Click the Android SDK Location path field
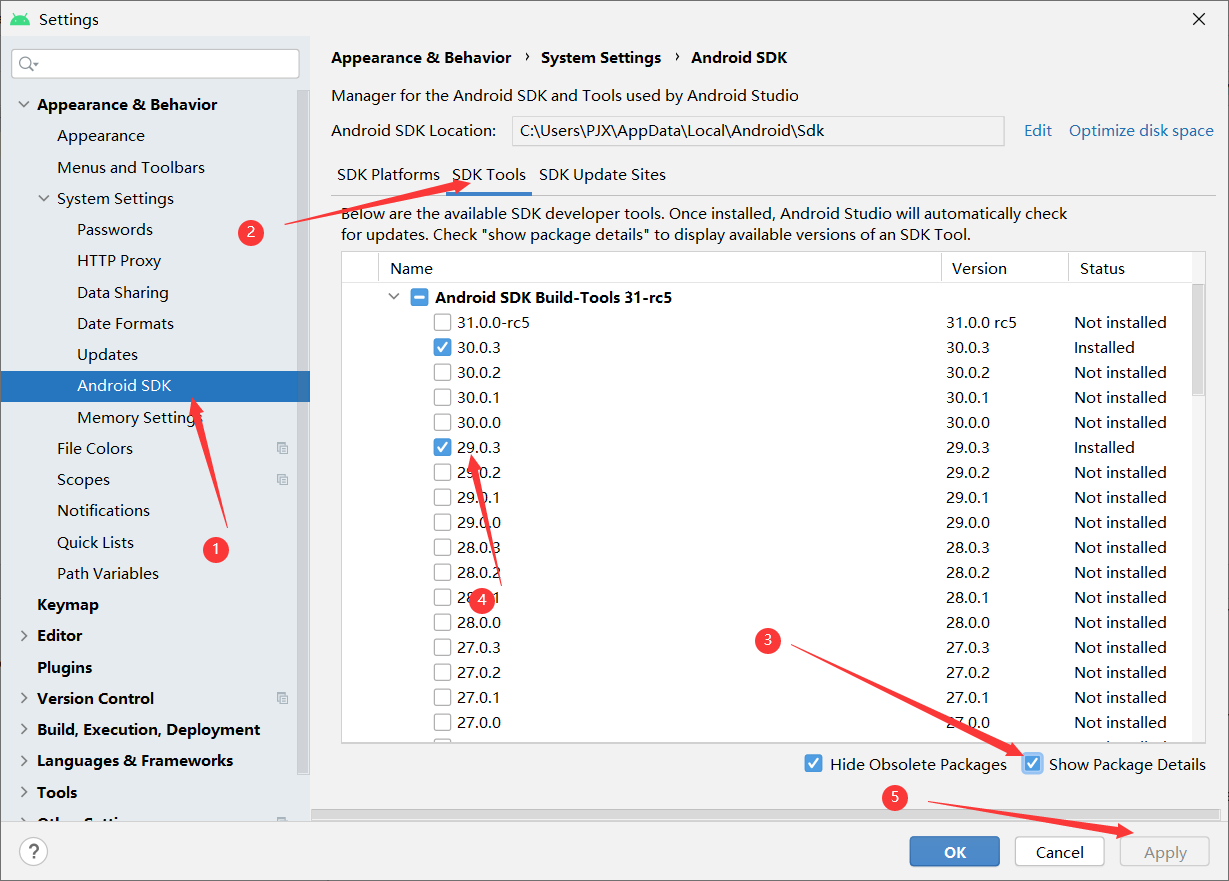Viewport: 1229px width, 881px height. 758,131
